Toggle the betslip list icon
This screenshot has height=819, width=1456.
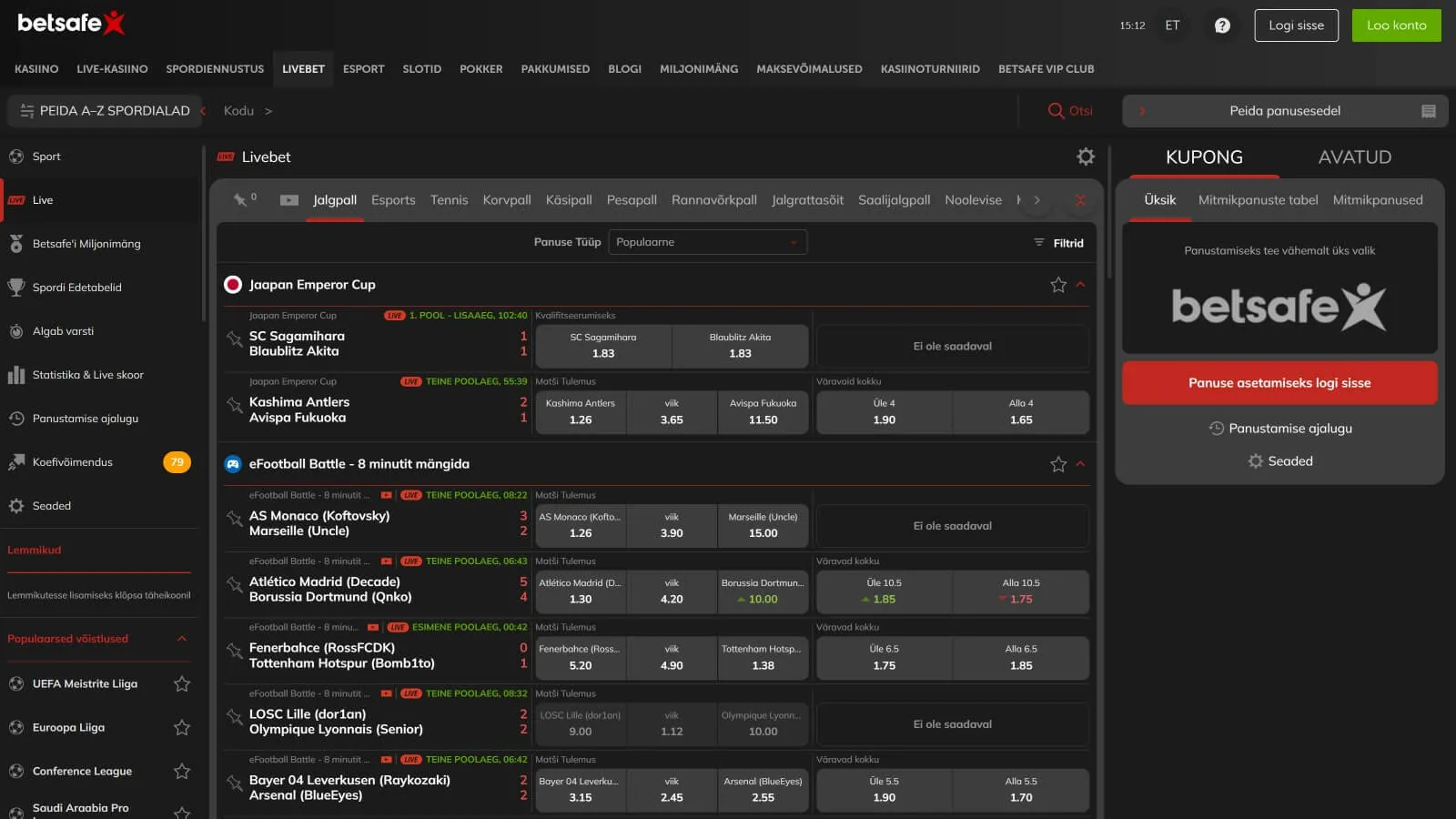[1429, 111]
